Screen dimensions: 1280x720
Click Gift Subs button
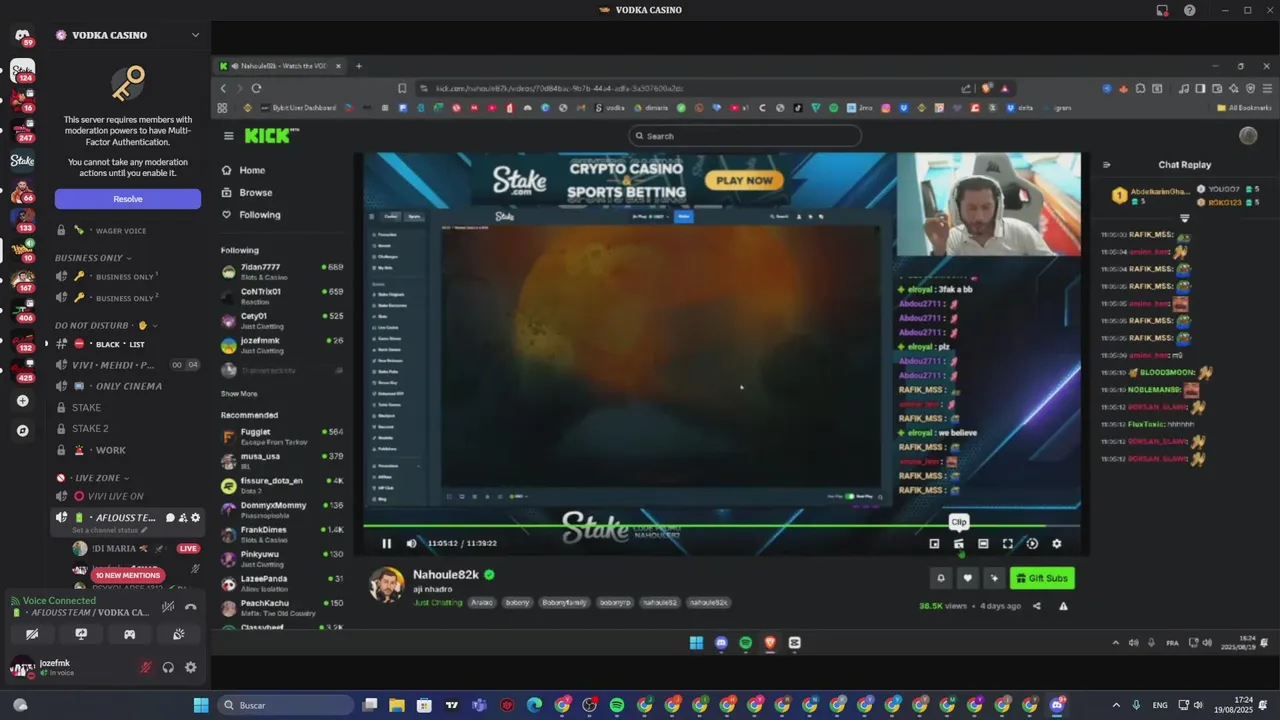(1042, 578)
